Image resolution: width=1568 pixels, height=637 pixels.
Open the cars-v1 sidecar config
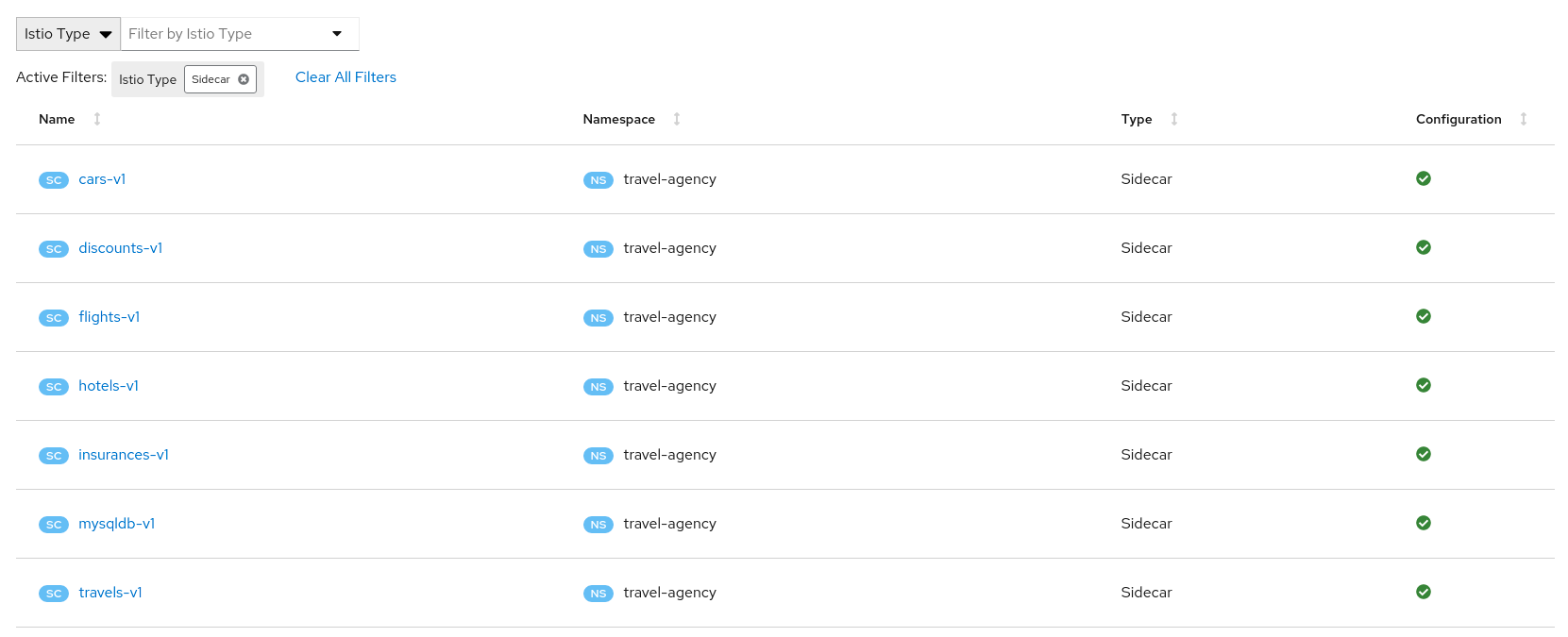[102, 179]
